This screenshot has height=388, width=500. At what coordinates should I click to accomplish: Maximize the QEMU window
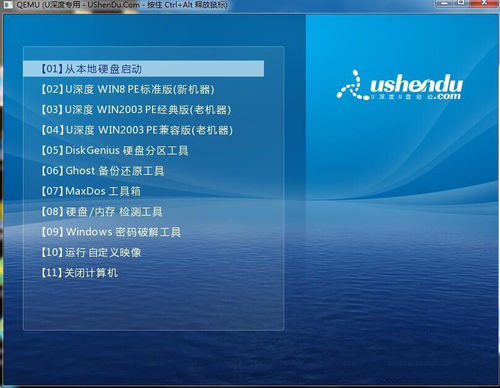point(461,3)
